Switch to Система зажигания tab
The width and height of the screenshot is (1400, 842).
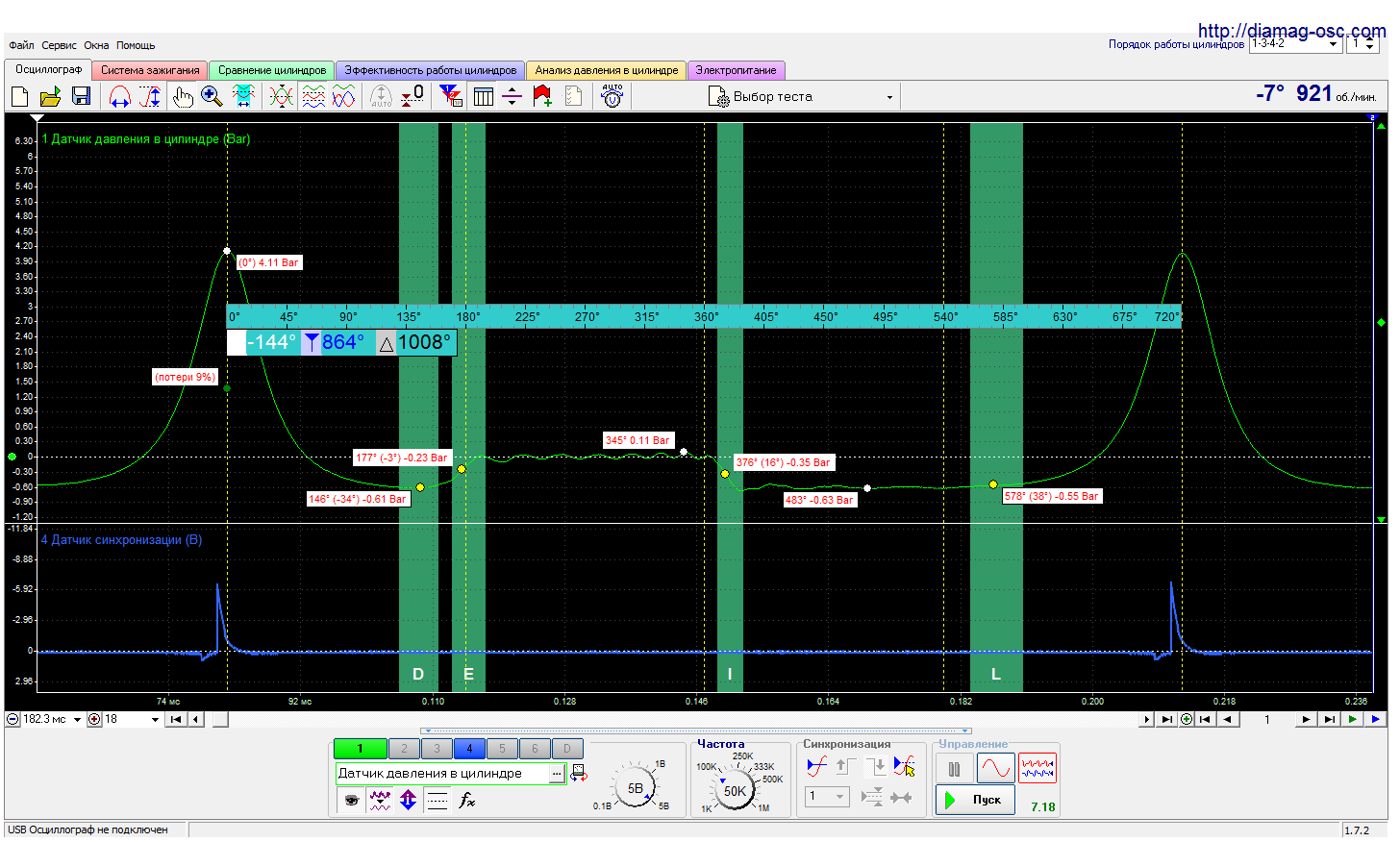(x=150, y=70)
